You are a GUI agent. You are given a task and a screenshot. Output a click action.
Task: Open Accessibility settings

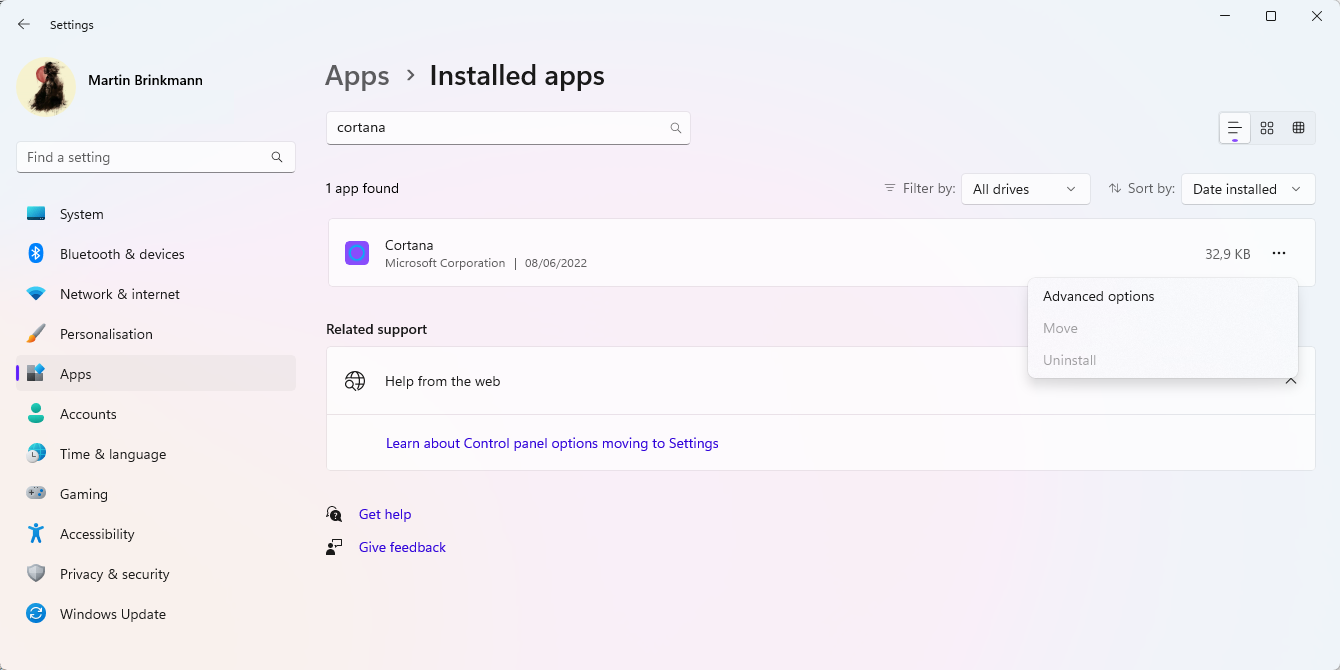156,534
